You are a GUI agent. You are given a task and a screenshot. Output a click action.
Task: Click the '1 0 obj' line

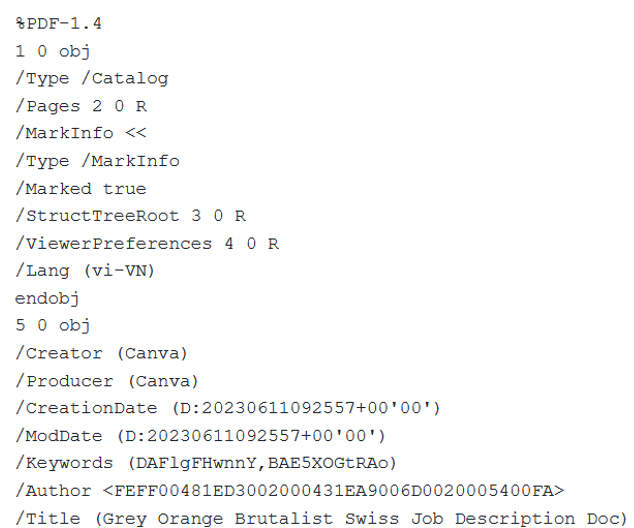(52, 50)
